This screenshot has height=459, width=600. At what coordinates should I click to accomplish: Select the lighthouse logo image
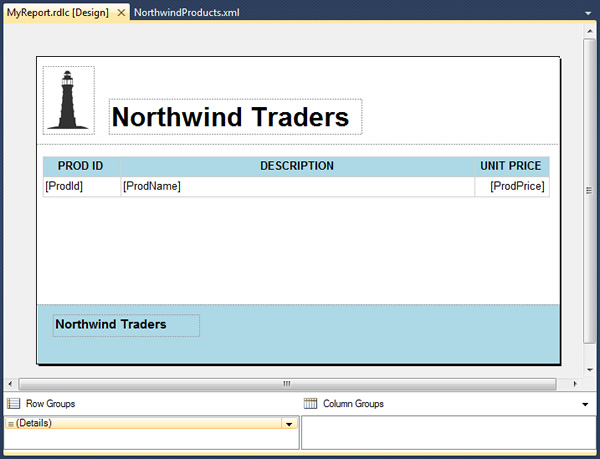coord(69,100)
